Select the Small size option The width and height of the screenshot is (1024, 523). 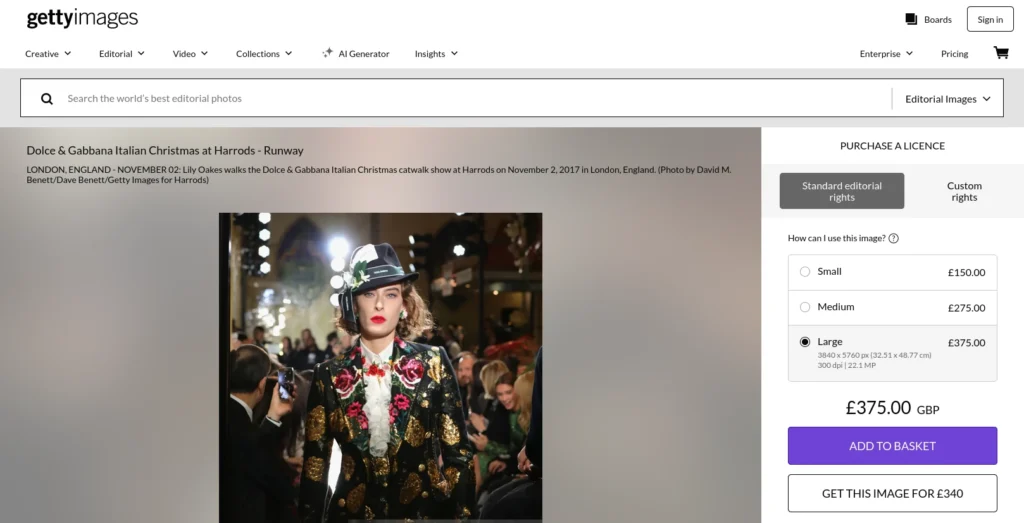(x=892, y=272)
